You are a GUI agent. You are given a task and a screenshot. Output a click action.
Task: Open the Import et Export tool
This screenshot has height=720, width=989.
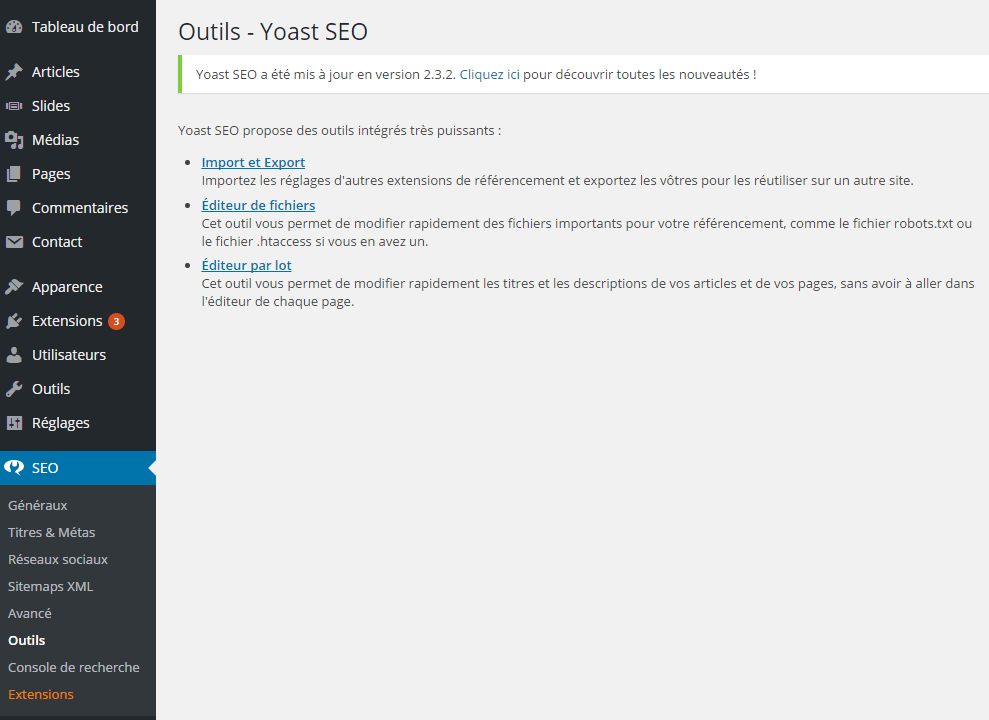click(253, 163)
